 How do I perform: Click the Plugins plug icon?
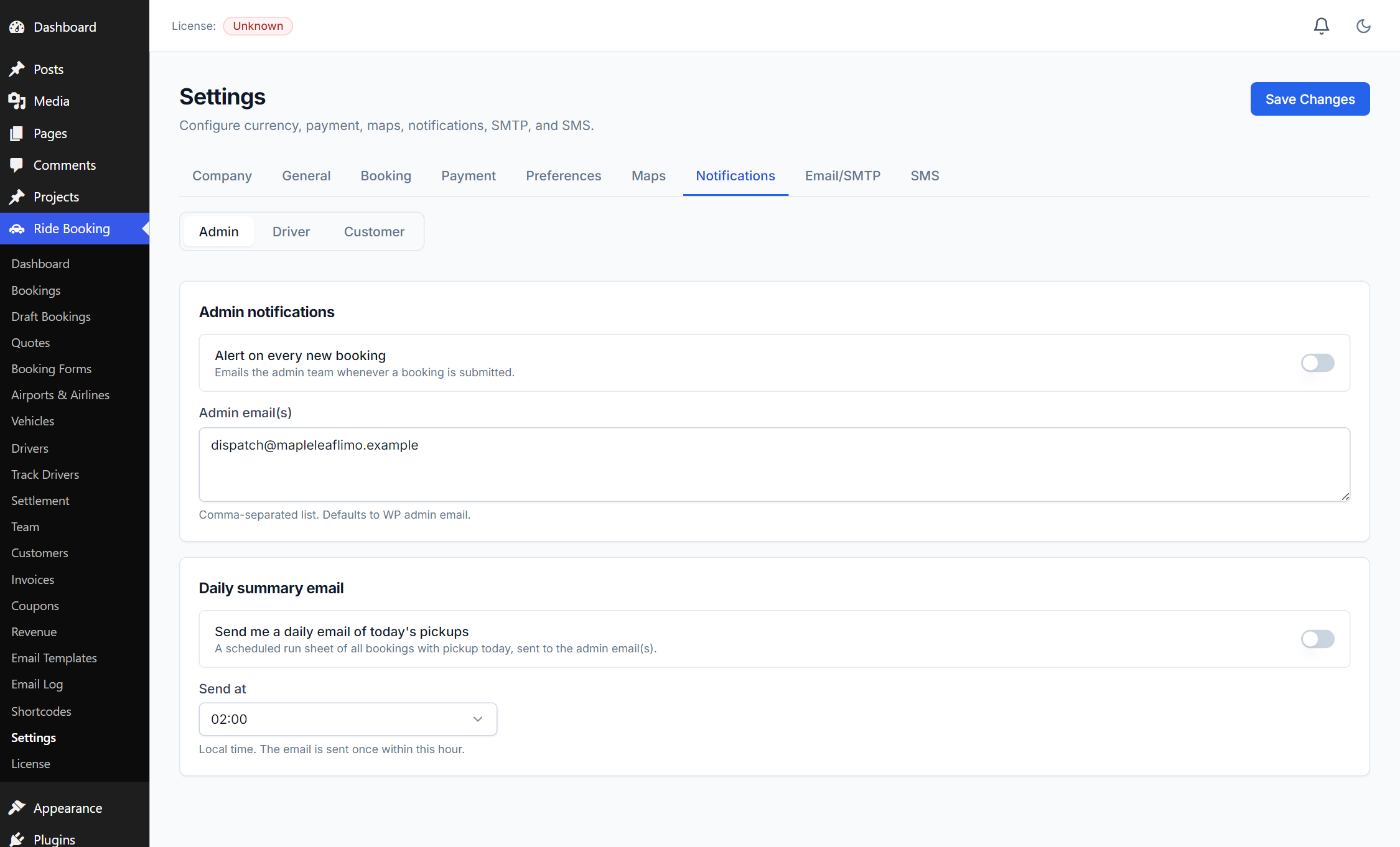17,840
